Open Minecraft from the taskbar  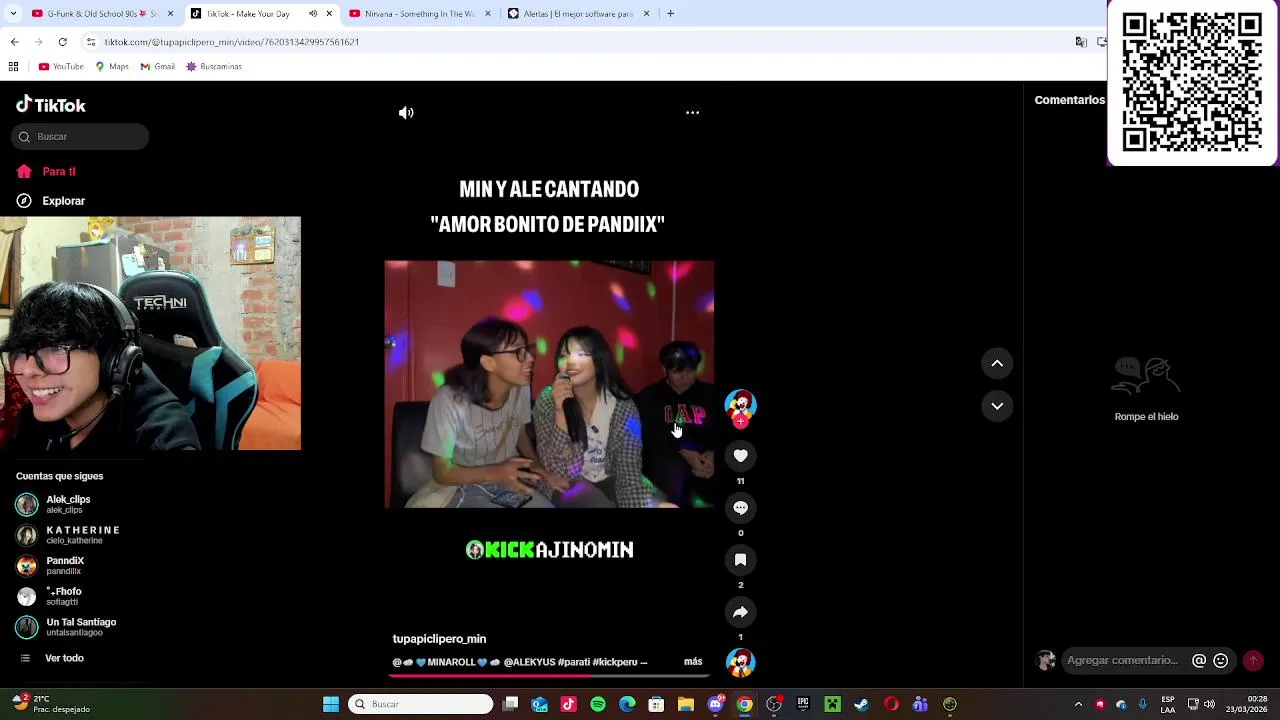(x=832, y=704)
